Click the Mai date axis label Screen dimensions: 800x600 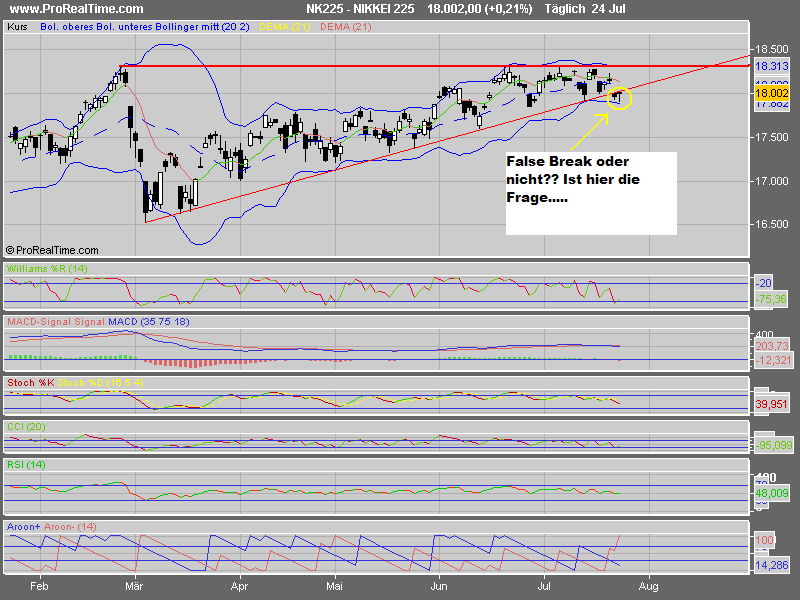335,586
